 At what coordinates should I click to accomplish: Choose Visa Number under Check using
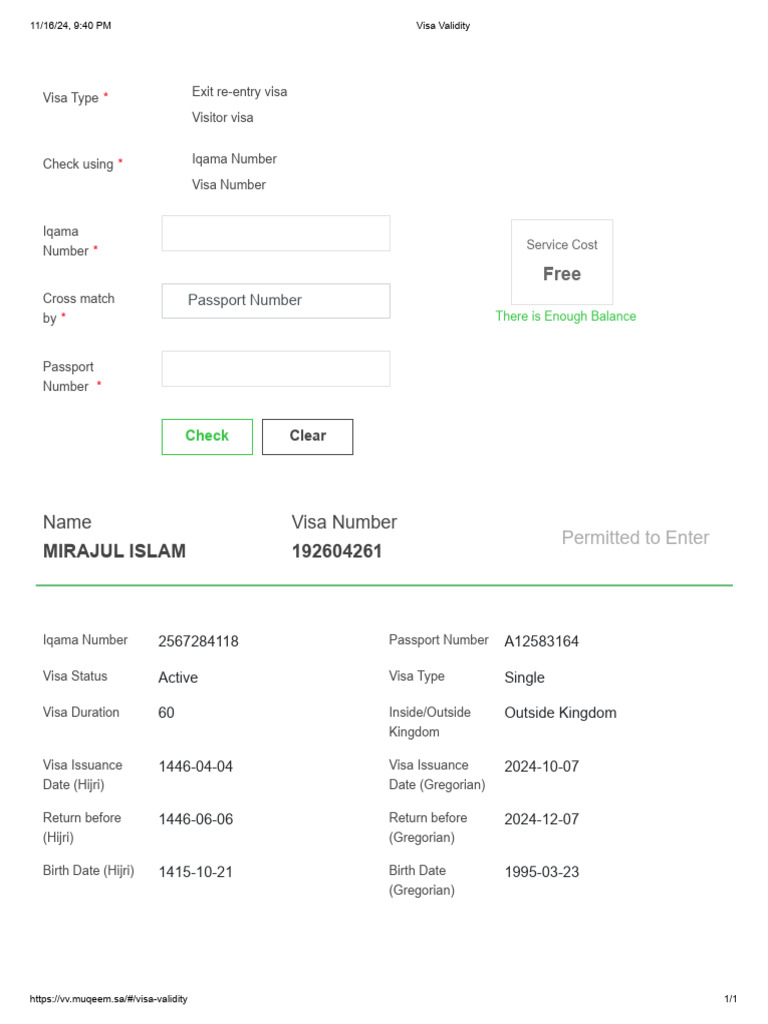[228, 185]
